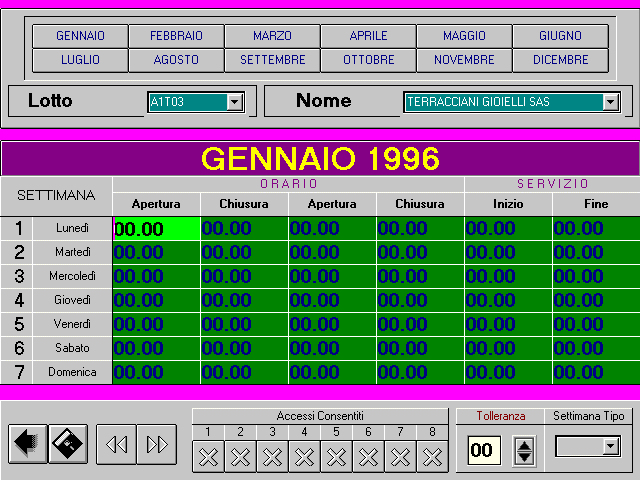This screenshot has height=480, width=640.
Task: Toggle Accessi Consentiti box number 8
Action: pyautogui.click(x=432, y=456)
